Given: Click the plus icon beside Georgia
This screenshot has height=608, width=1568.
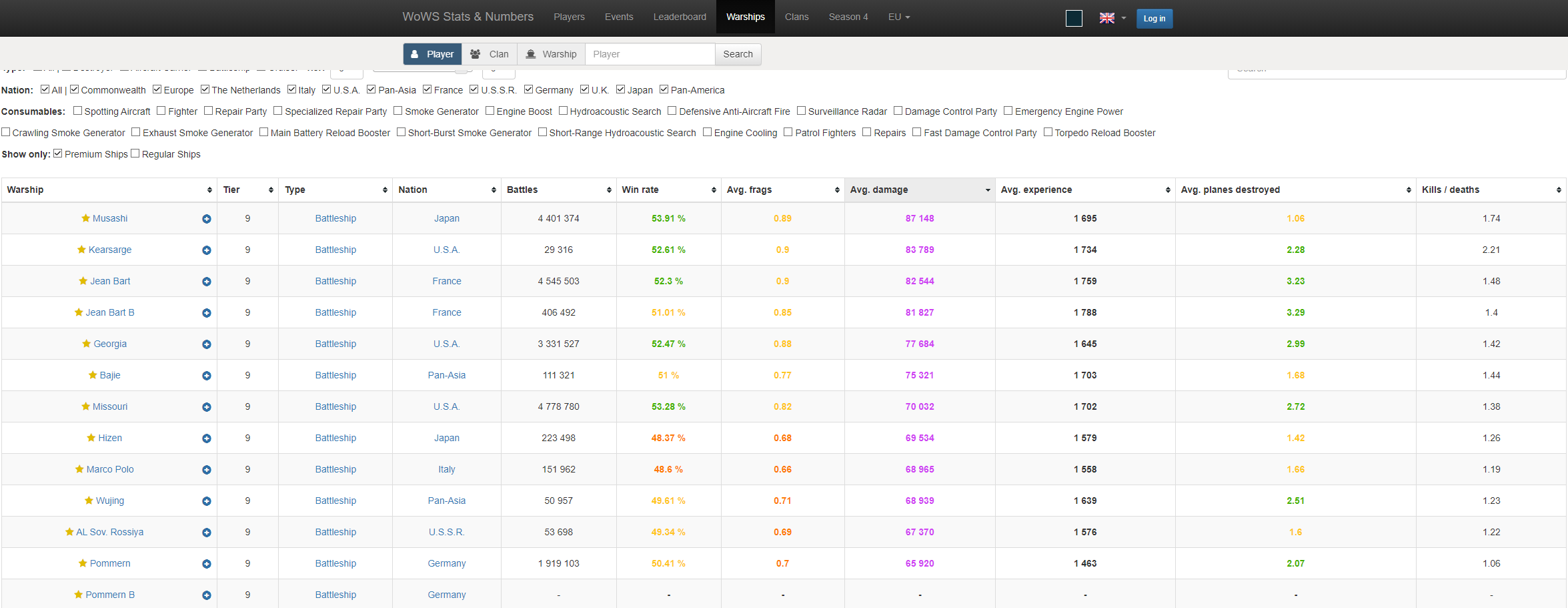Looking at the screenshot, I should tap(207, 344).
